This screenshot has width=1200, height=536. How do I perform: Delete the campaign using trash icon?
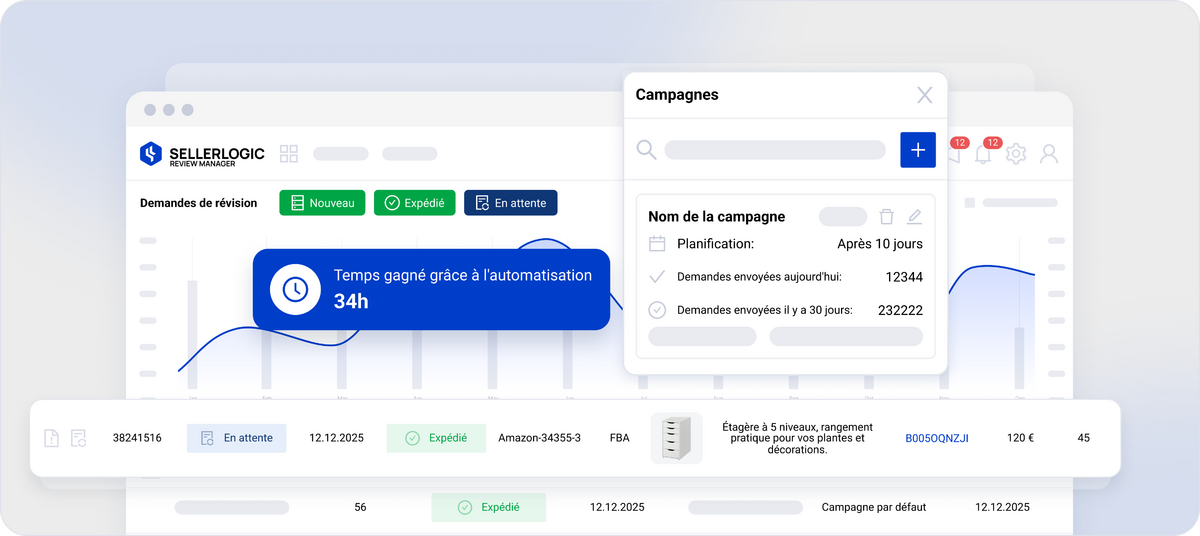coord(886,217)
